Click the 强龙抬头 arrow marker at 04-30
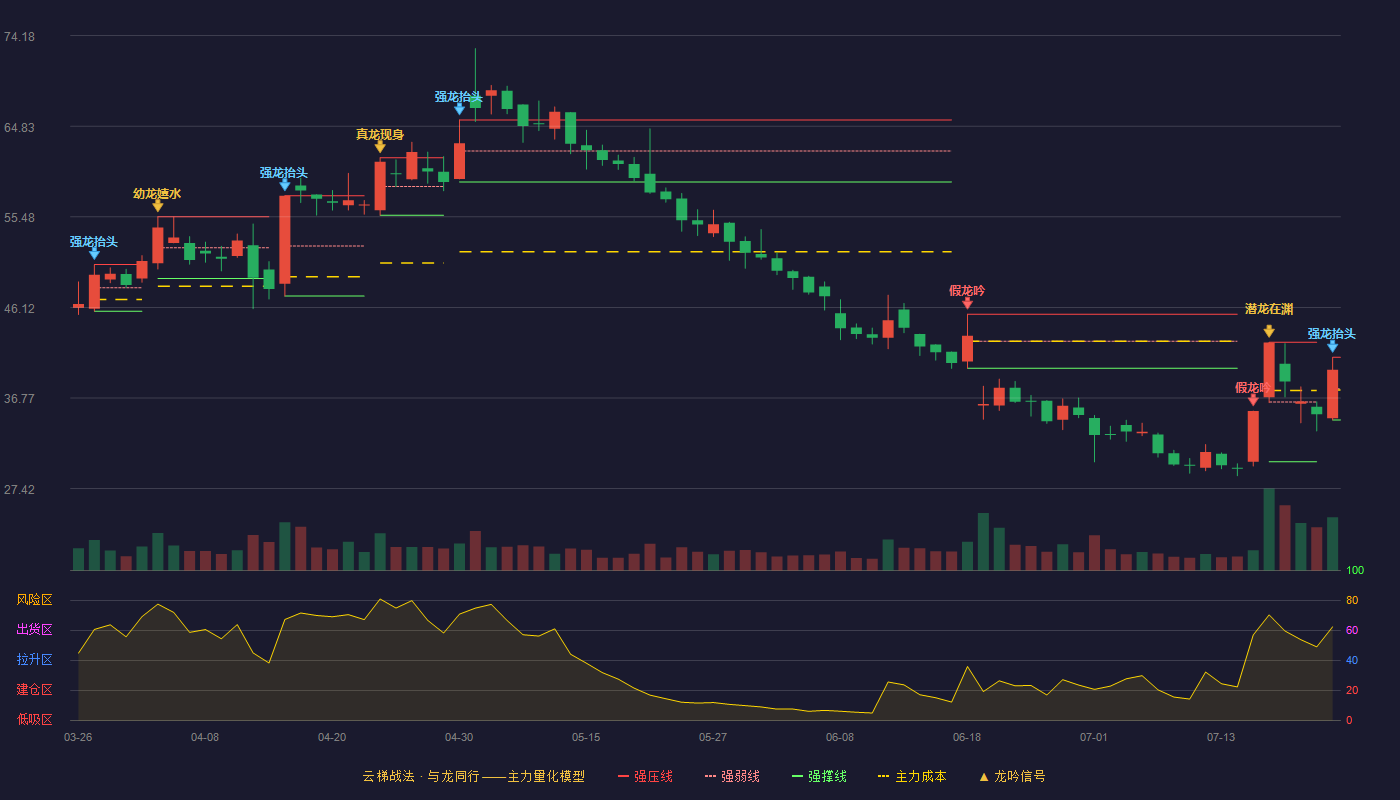Viewport: 1400px width, 800px height. (x=459, y=108)
